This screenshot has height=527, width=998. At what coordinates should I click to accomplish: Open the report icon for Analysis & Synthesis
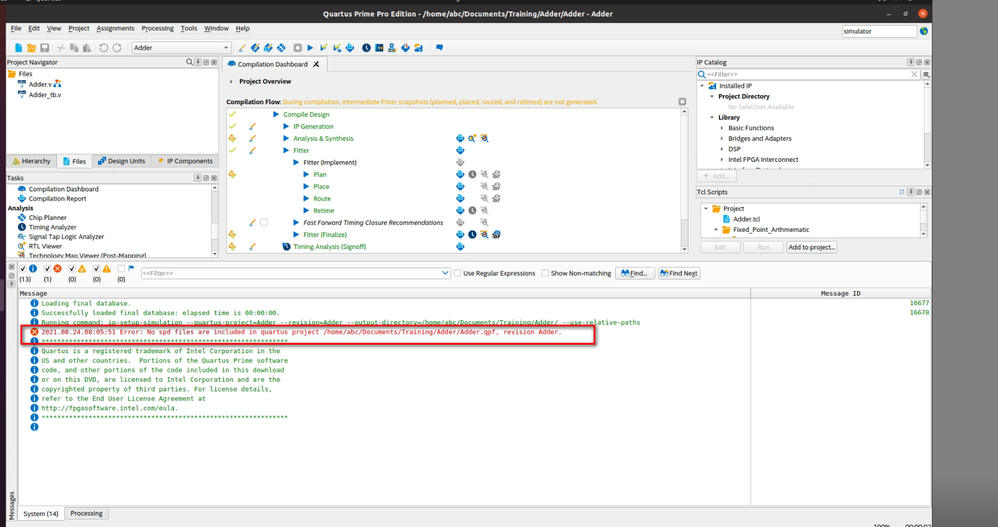click(460, 139)
